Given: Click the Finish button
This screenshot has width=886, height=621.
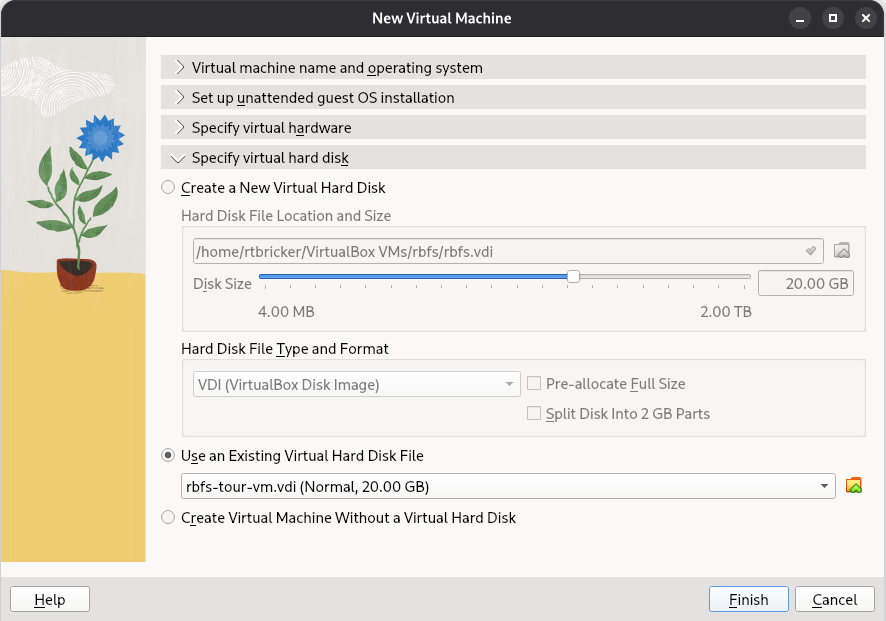Looking at the screenshot, I should (x=748, y=599).
